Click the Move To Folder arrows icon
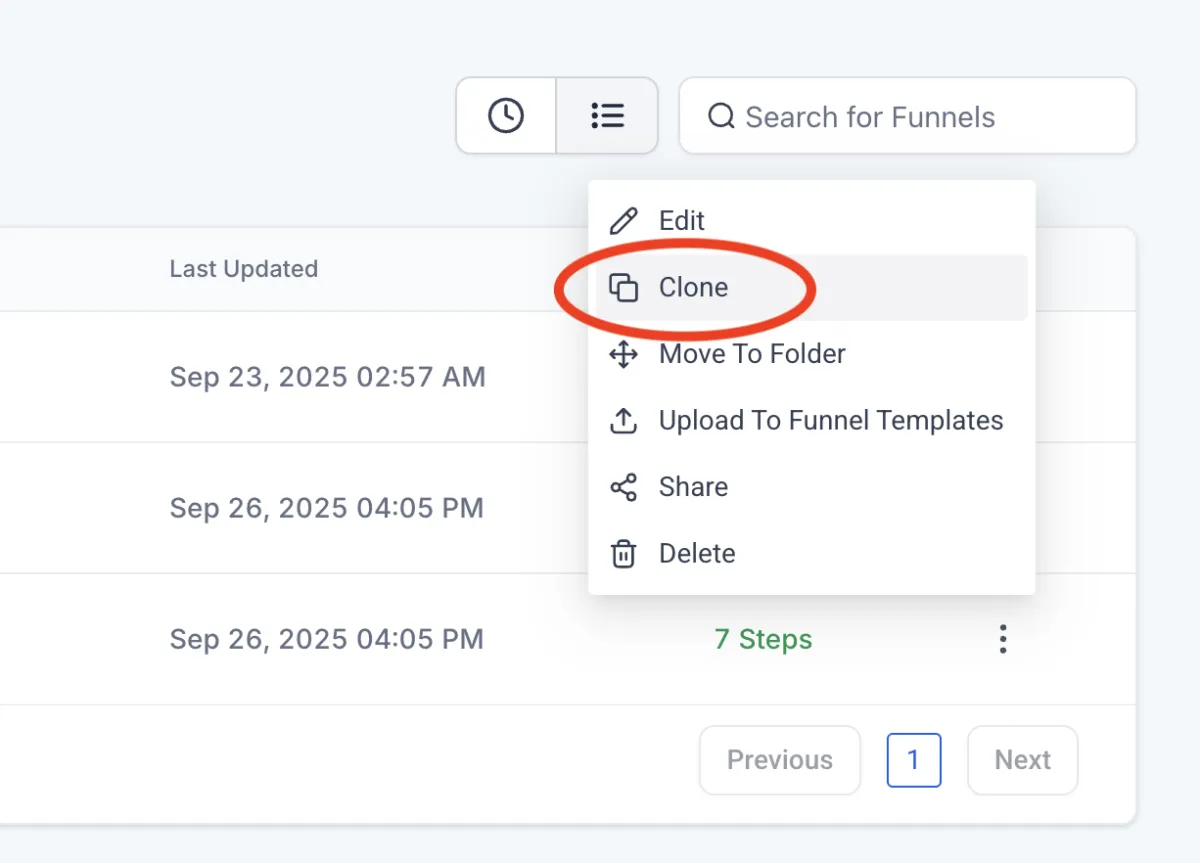Image resolution: width=1200 pixels, height=863 pixels. [x=624, y=354]
